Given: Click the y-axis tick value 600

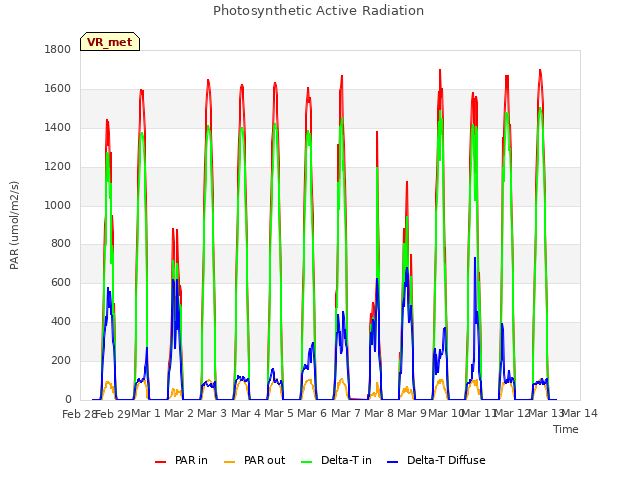Looking at the screenshot, I should pos(61,282).
